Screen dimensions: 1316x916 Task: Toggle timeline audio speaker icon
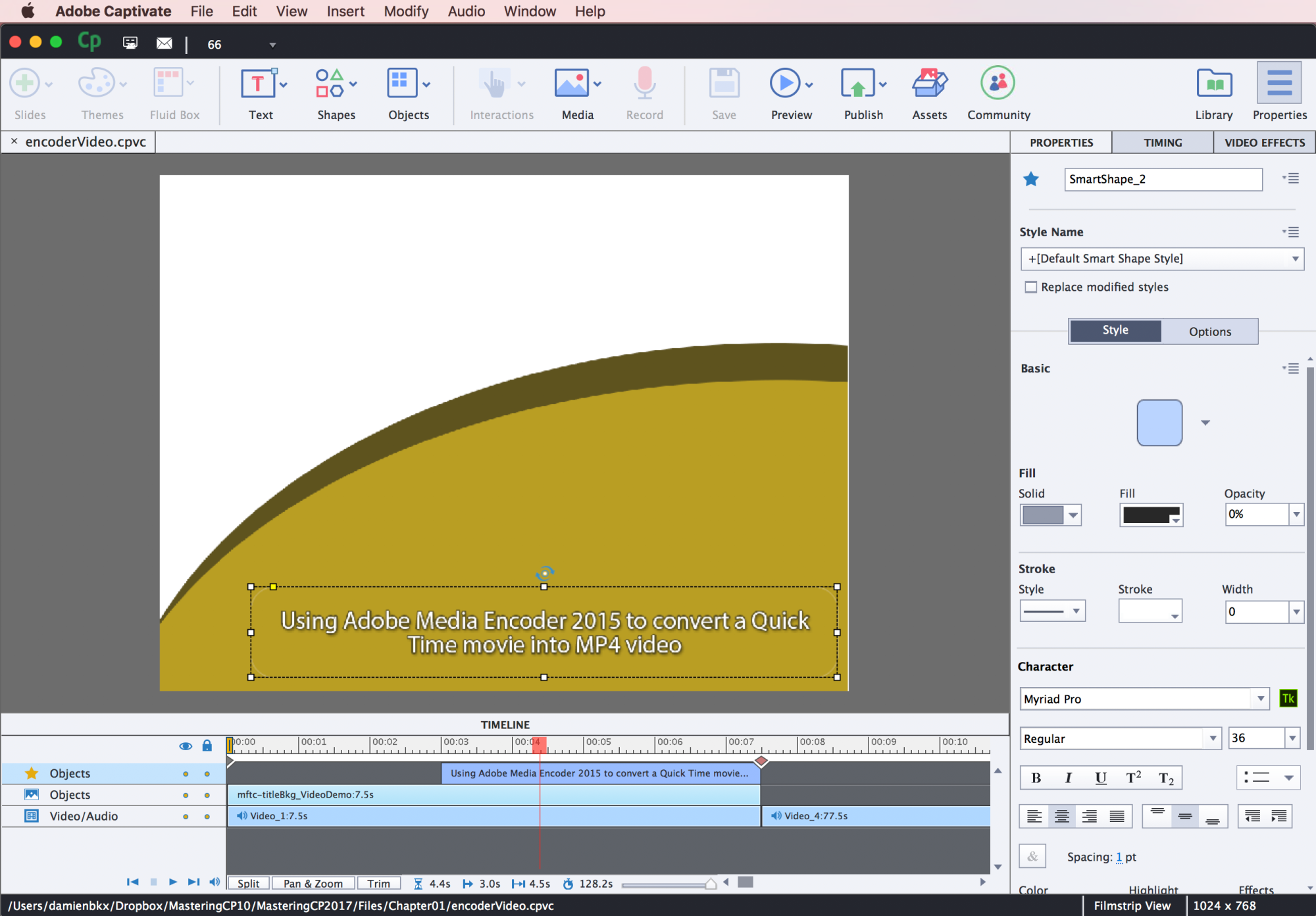pos(215,882)
